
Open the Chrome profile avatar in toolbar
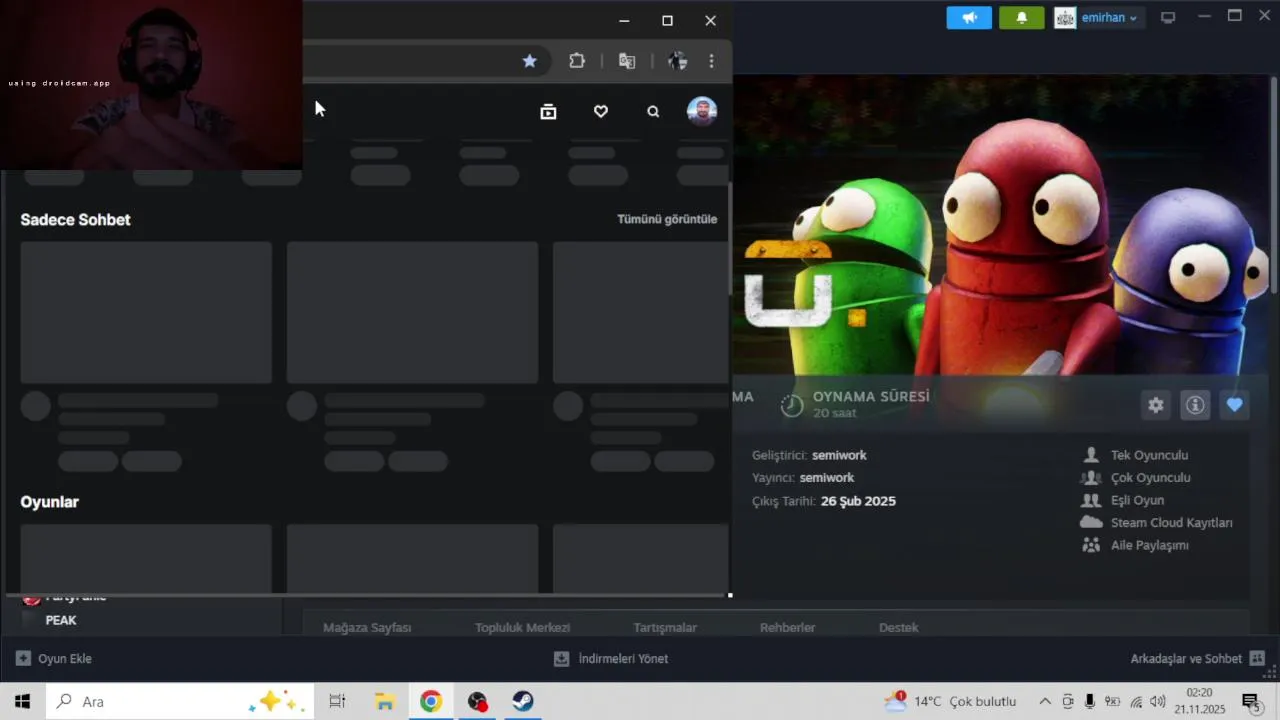(677, 61)
